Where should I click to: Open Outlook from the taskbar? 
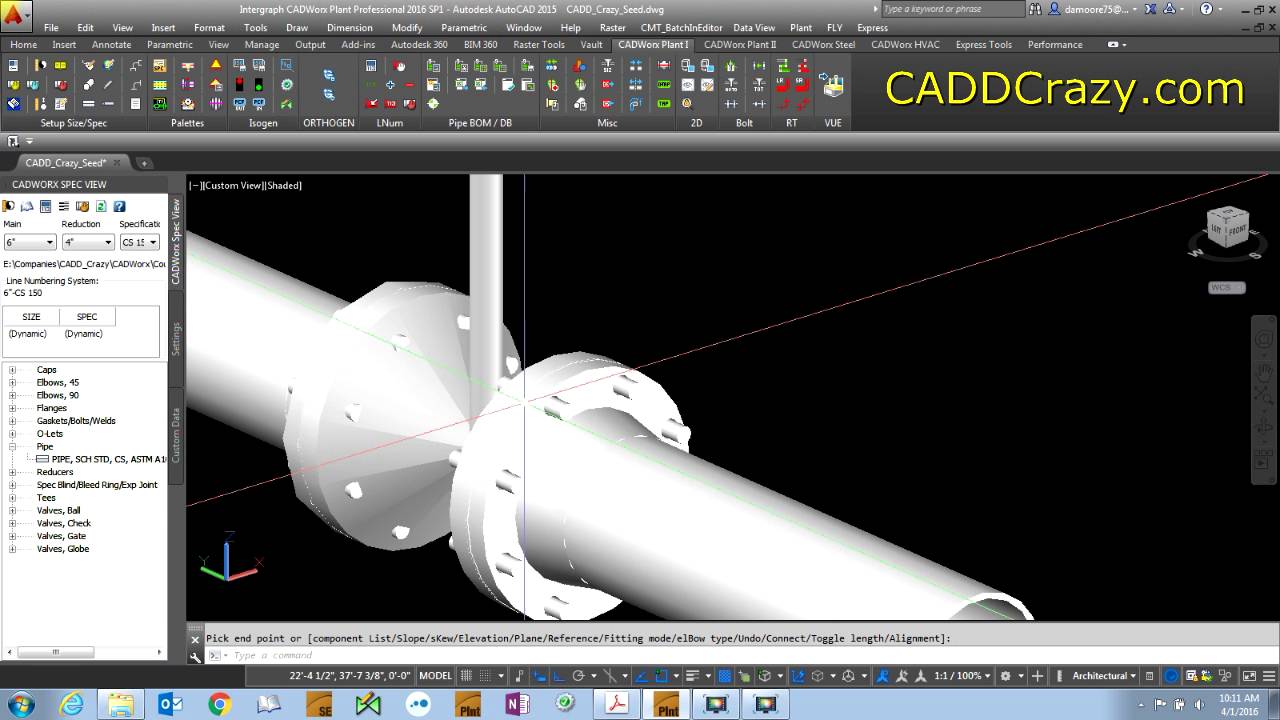click(x=171, y=704)
